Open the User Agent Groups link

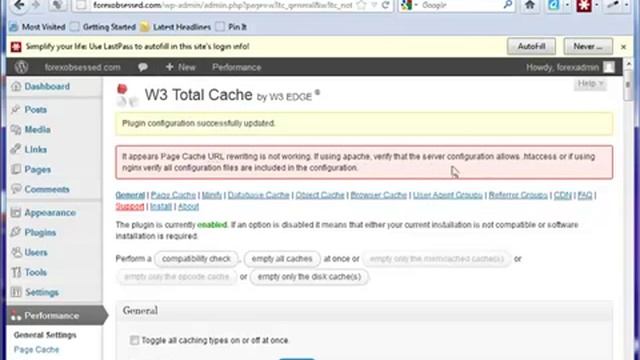point(447,195)
